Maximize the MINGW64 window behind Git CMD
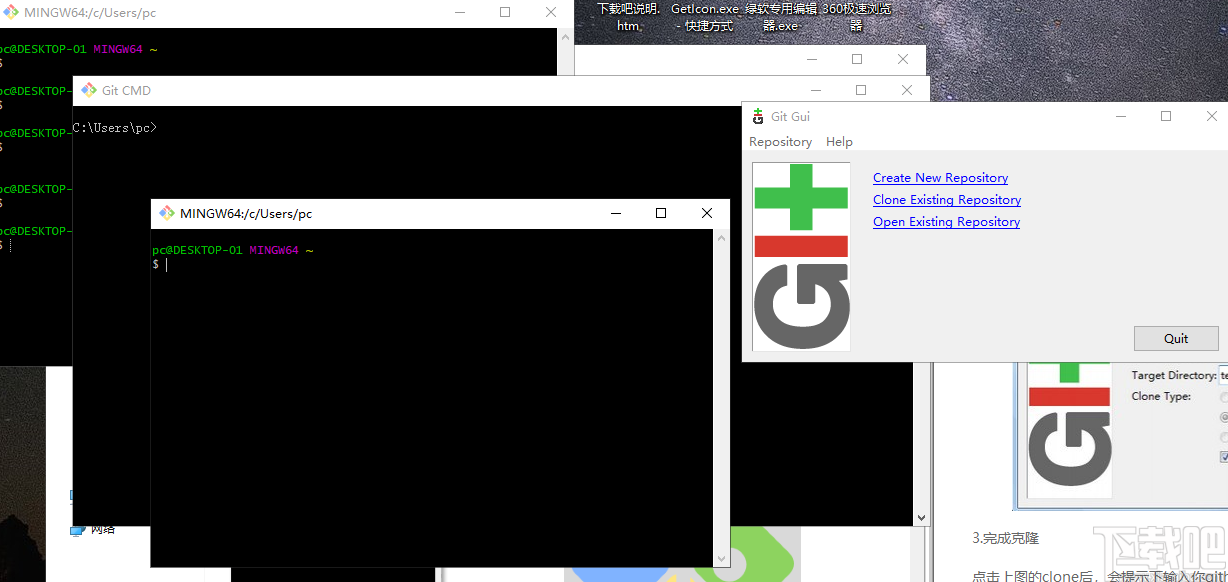The image size is (1228, 582). (505, 12)
